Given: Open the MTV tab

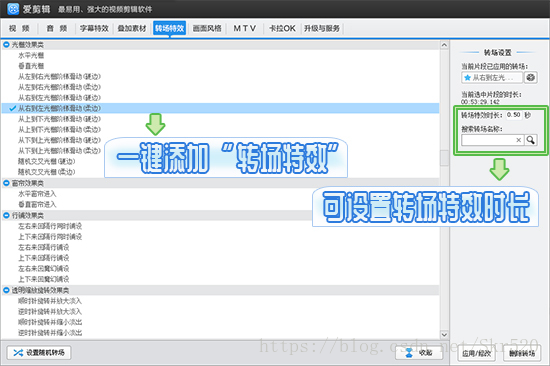Looking at the screenshot, I should [244, 28].
